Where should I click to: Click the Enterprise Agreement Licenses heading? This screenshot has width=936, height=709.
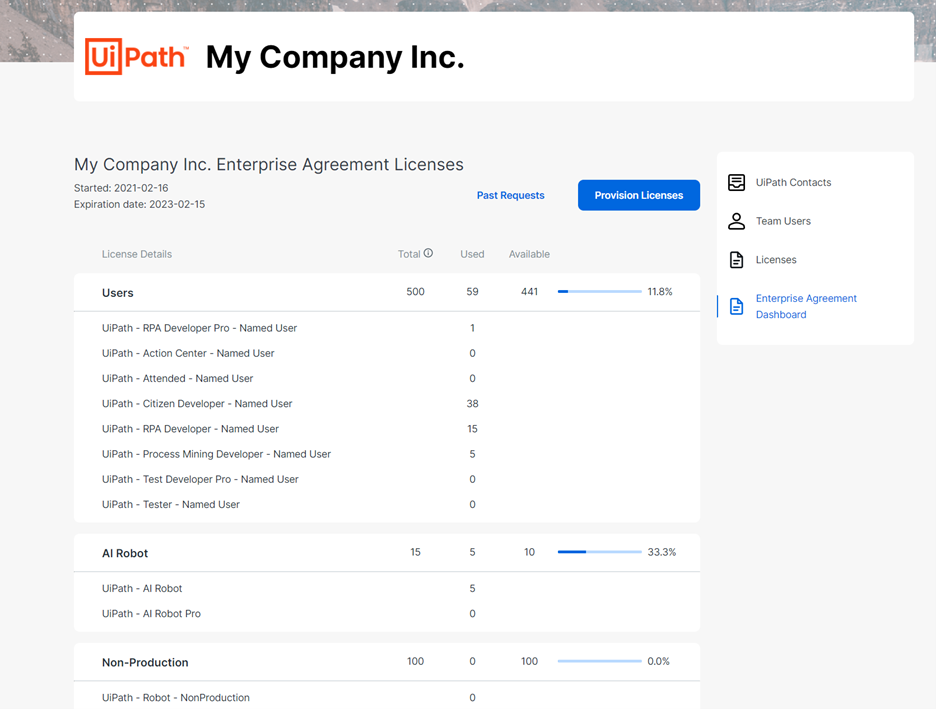(269, 164)
